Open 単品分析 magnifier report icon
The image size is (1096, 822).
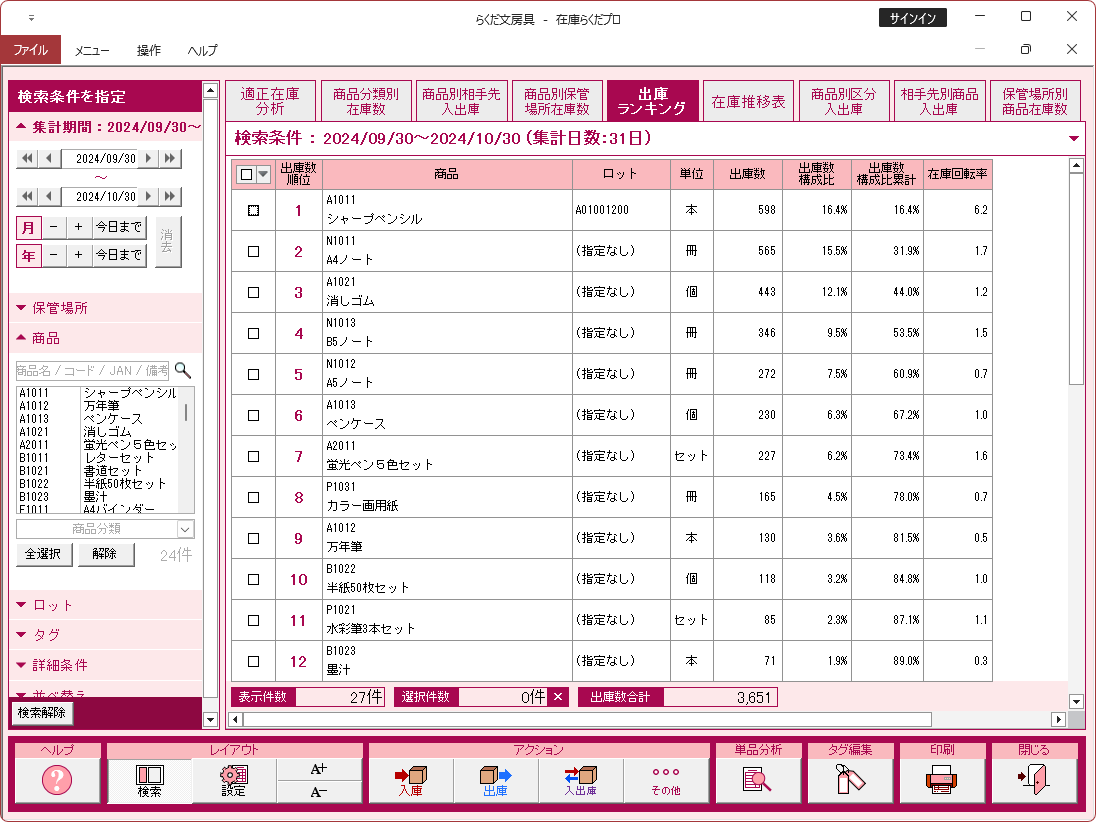757,780
